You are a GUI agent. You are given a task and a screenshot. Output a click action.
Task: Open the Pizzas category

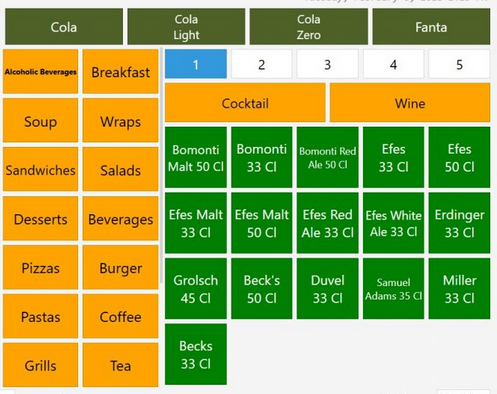pyautogui.click(x=40, y=267)
